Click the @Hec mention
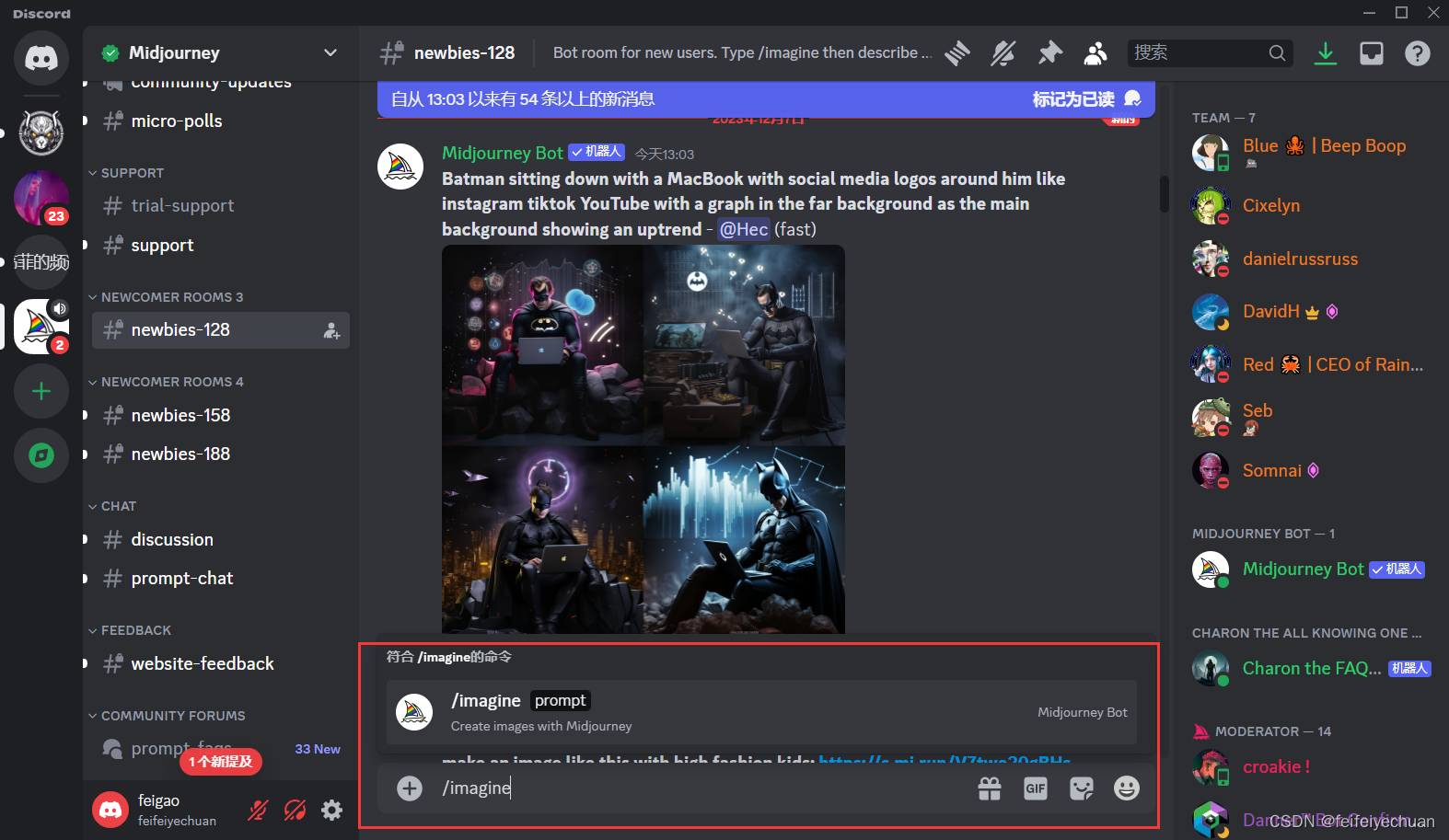The width and height of the screenshot is (1449, 840). pos(744,229)
